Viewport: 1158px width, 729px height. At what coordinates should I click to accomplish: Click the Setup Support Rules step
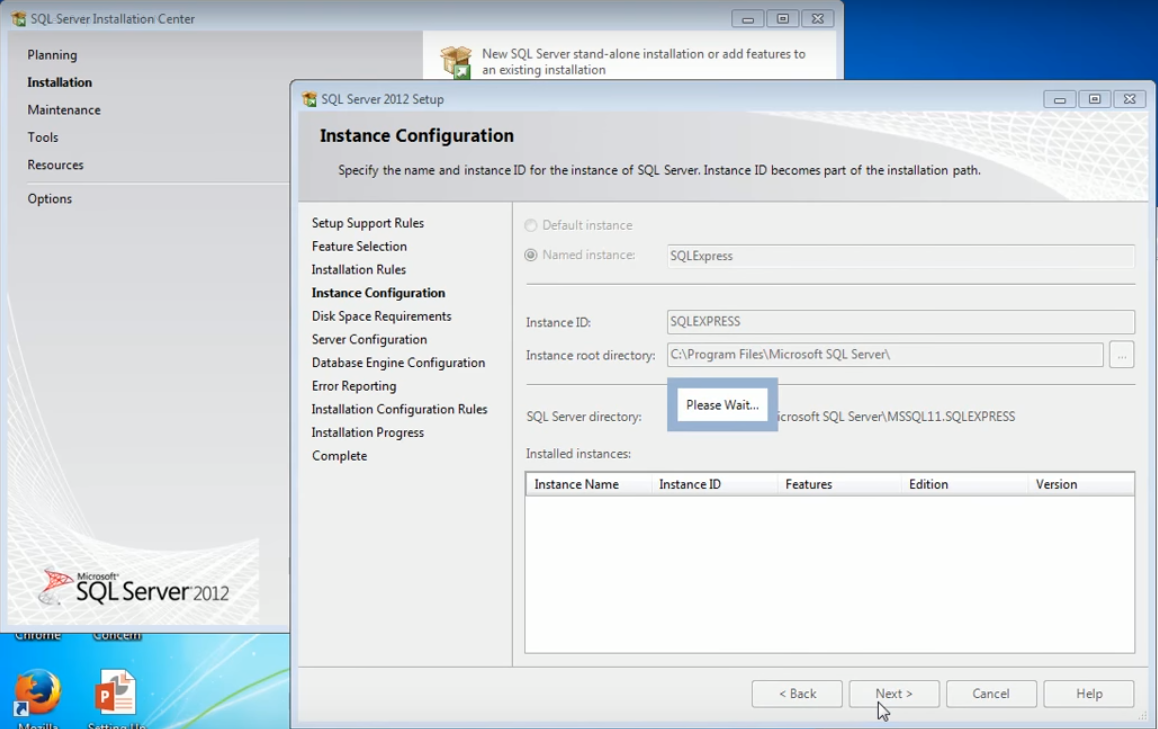(368, 223)
